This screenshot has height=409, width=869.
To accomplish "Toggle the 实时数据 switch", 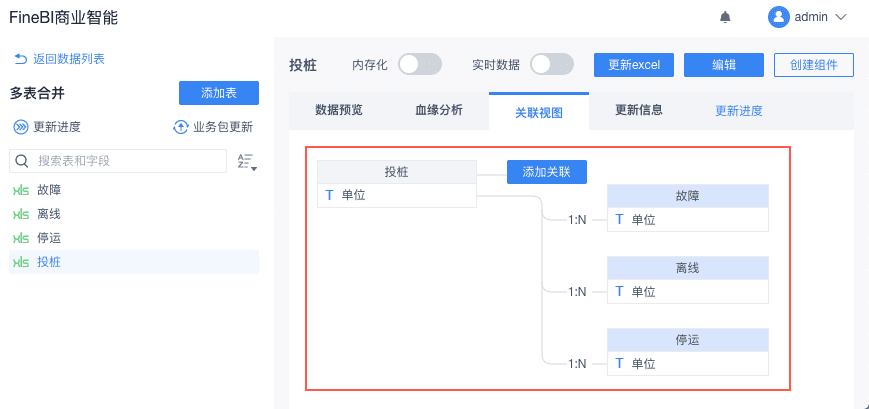I will [x=552, y=65].
